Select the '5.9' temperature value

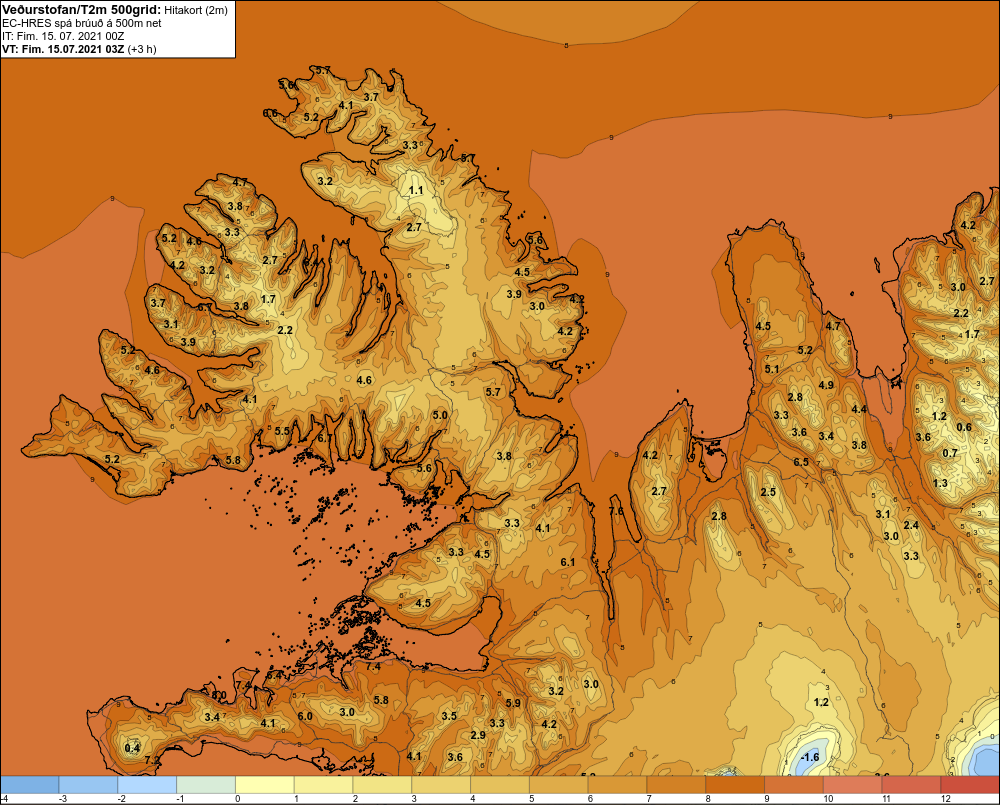click(x=513, y=703)
